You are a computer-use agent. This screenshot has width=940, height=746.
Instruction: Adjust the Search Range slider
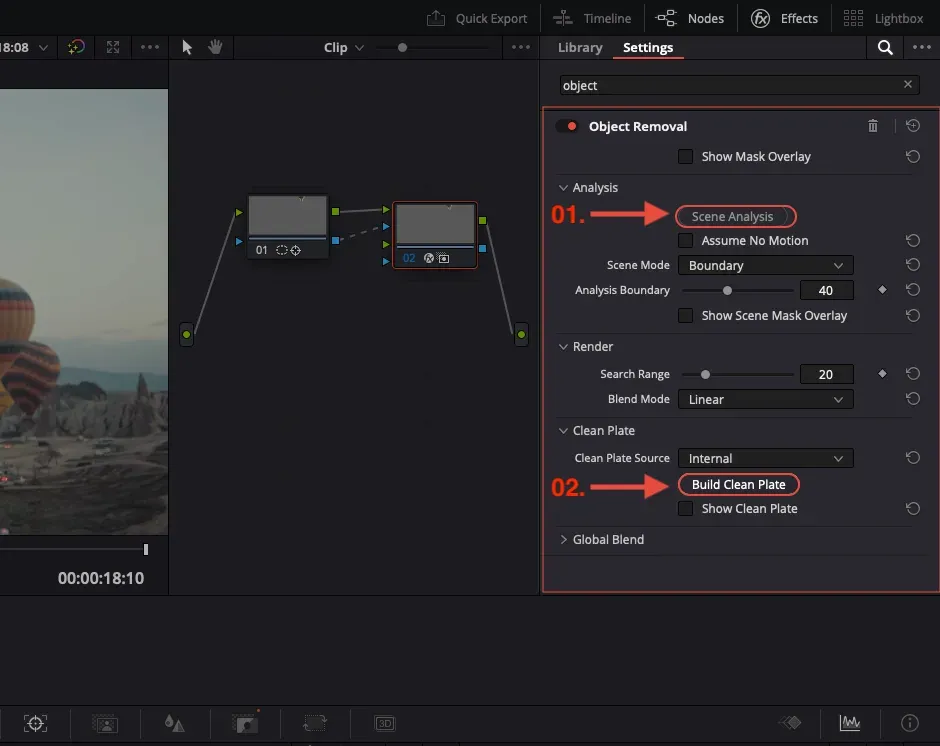(x=706, y=374)
